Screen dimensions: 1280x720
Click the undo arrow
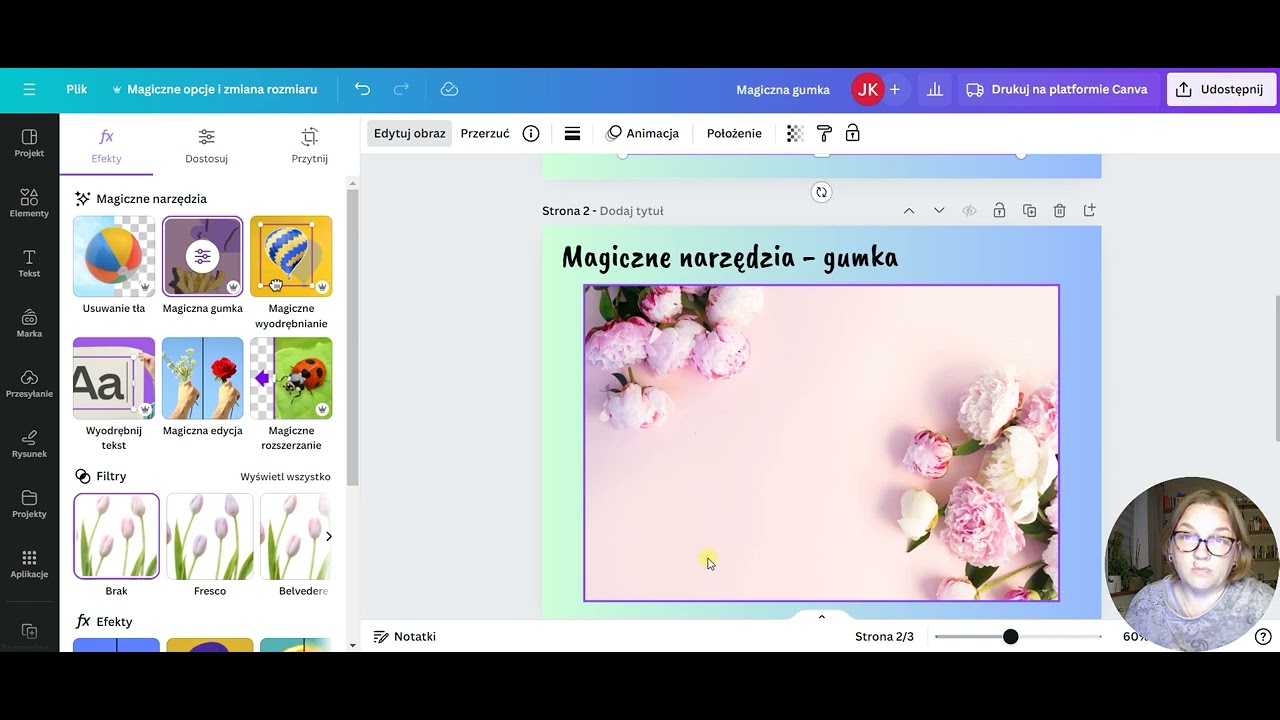pyautogui.click(x=362, y=89)
